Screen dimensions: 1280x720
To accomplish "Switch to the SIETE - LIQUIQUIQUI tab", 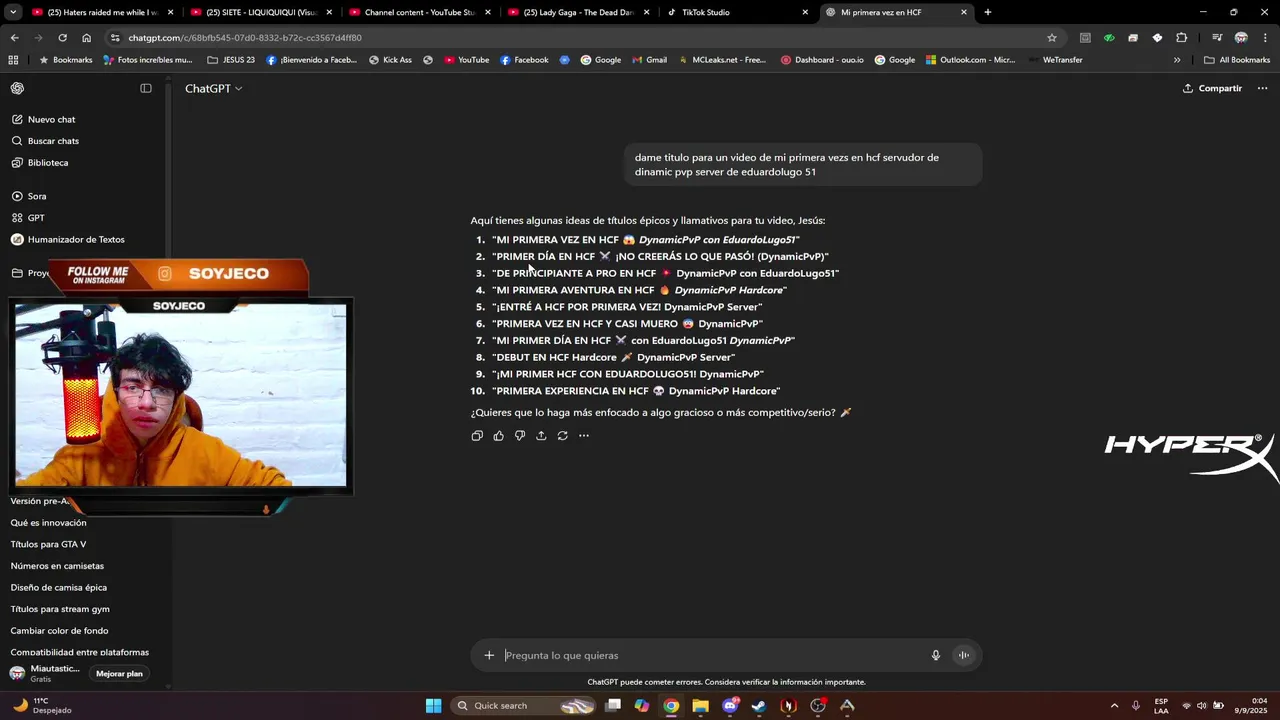I will point(260,12).
